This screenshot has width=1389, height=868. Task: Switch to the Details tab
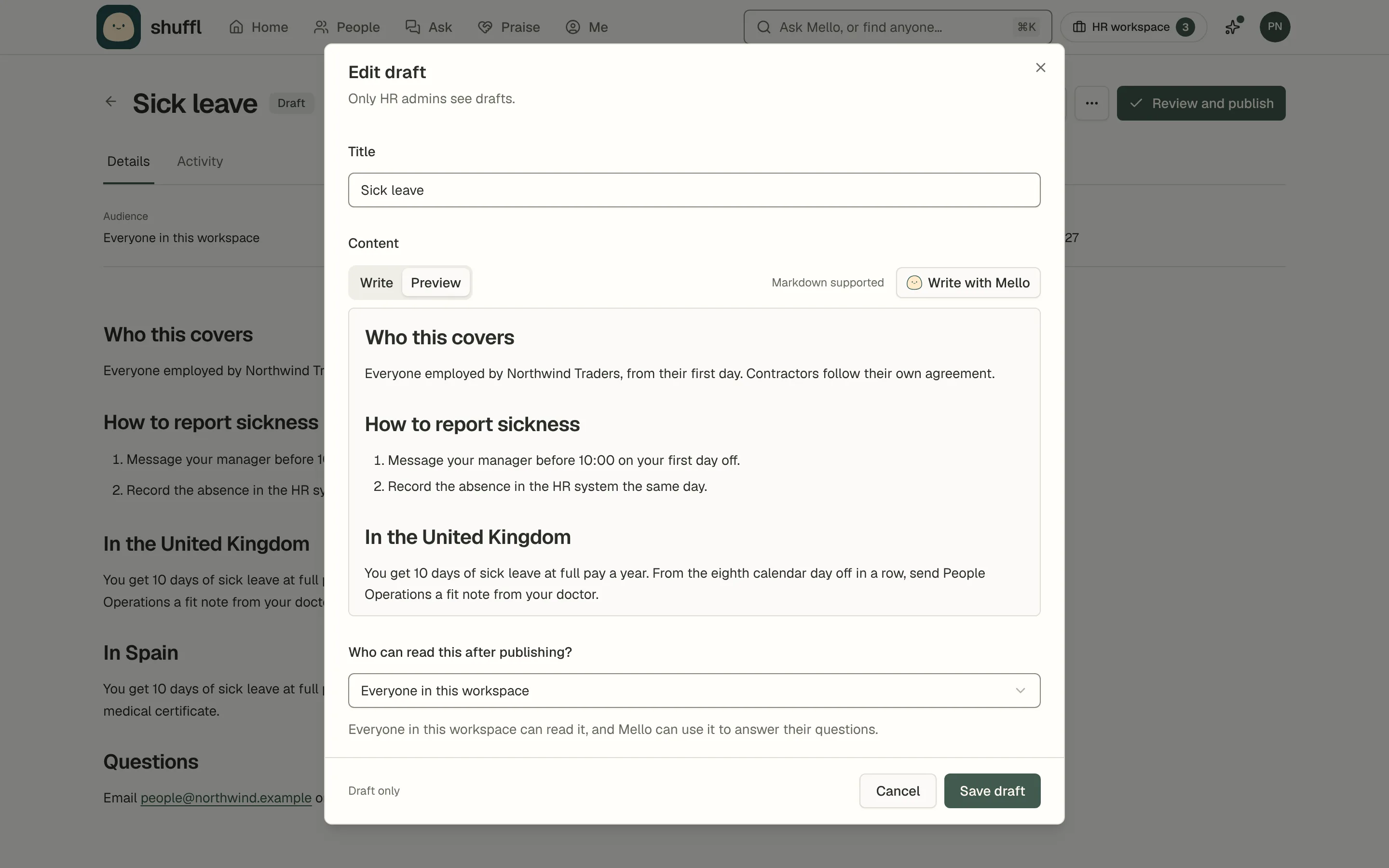click(x=129, y=162)
